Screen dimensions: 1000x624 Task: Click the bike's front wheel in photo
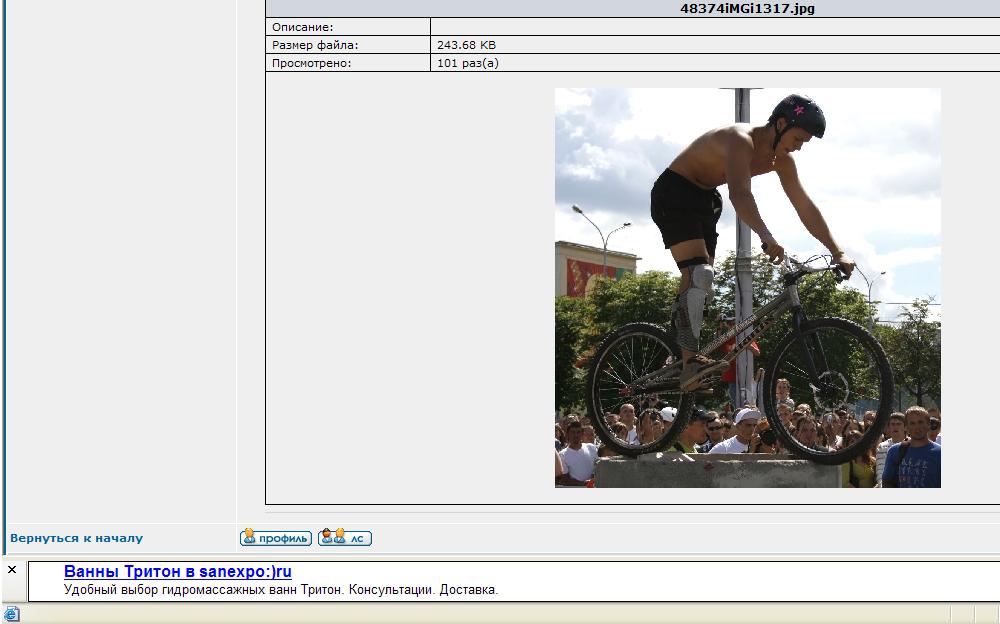click(827, 390)
